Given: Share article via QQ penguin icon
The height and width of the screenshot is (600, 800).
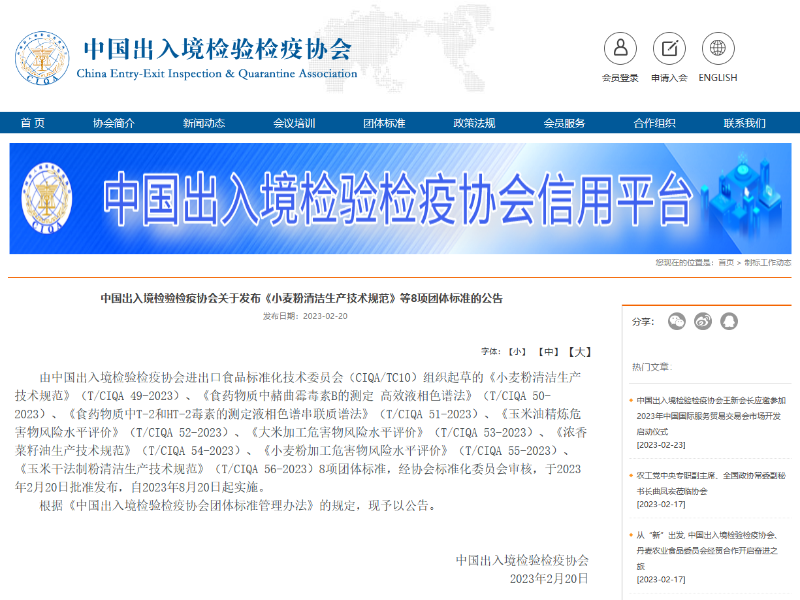Looking at the screenshot, I should click(x=729, y=321).
